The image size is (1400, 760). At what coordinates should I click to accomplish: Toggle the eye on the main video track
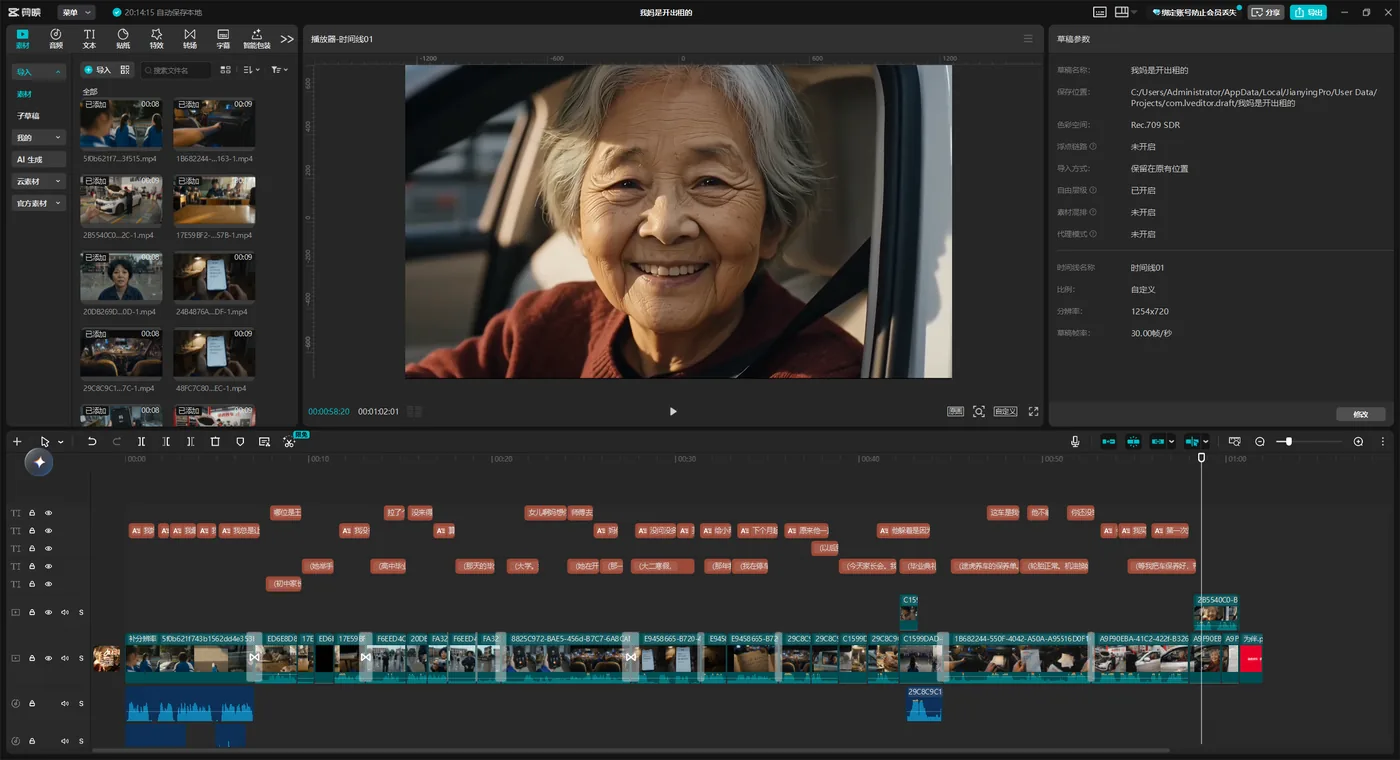[48, 658]
